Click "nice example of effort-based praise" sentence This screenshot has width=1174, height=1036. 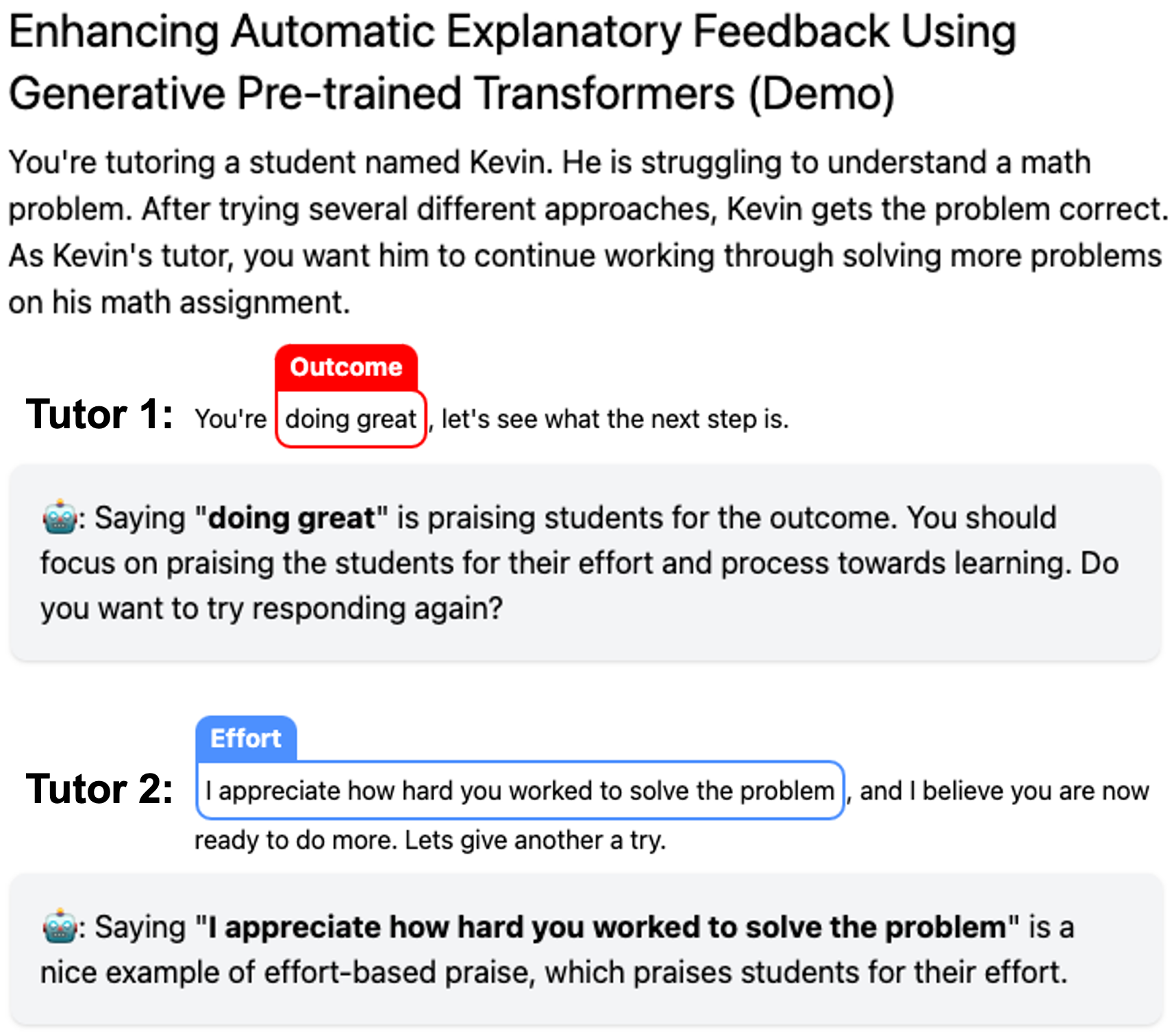tap(288, 972)
